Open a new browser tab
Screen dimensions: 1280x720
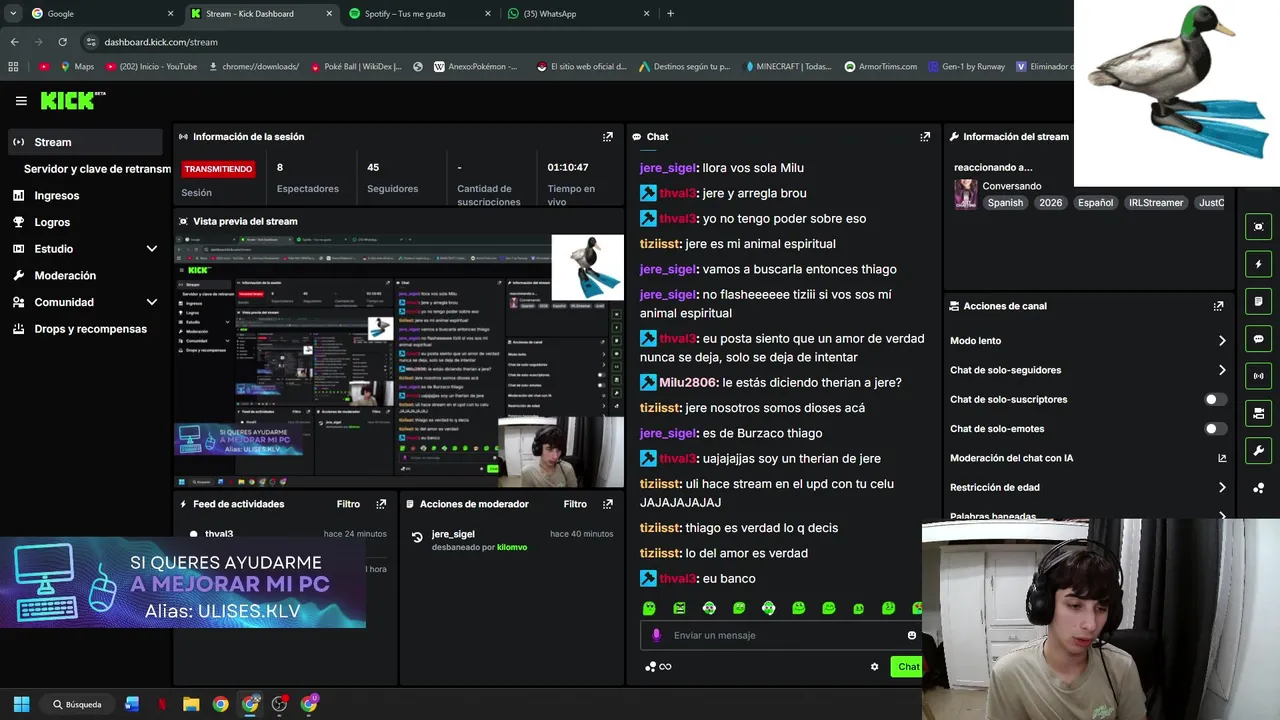[x=670, y=14]
